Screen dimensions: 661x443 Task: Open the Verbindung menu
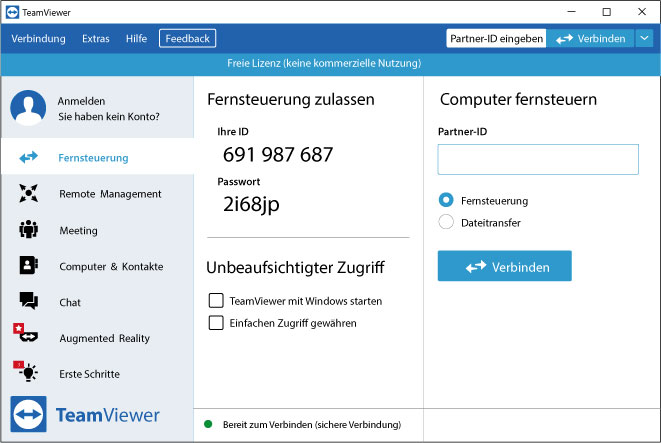[x=38, y=39]
